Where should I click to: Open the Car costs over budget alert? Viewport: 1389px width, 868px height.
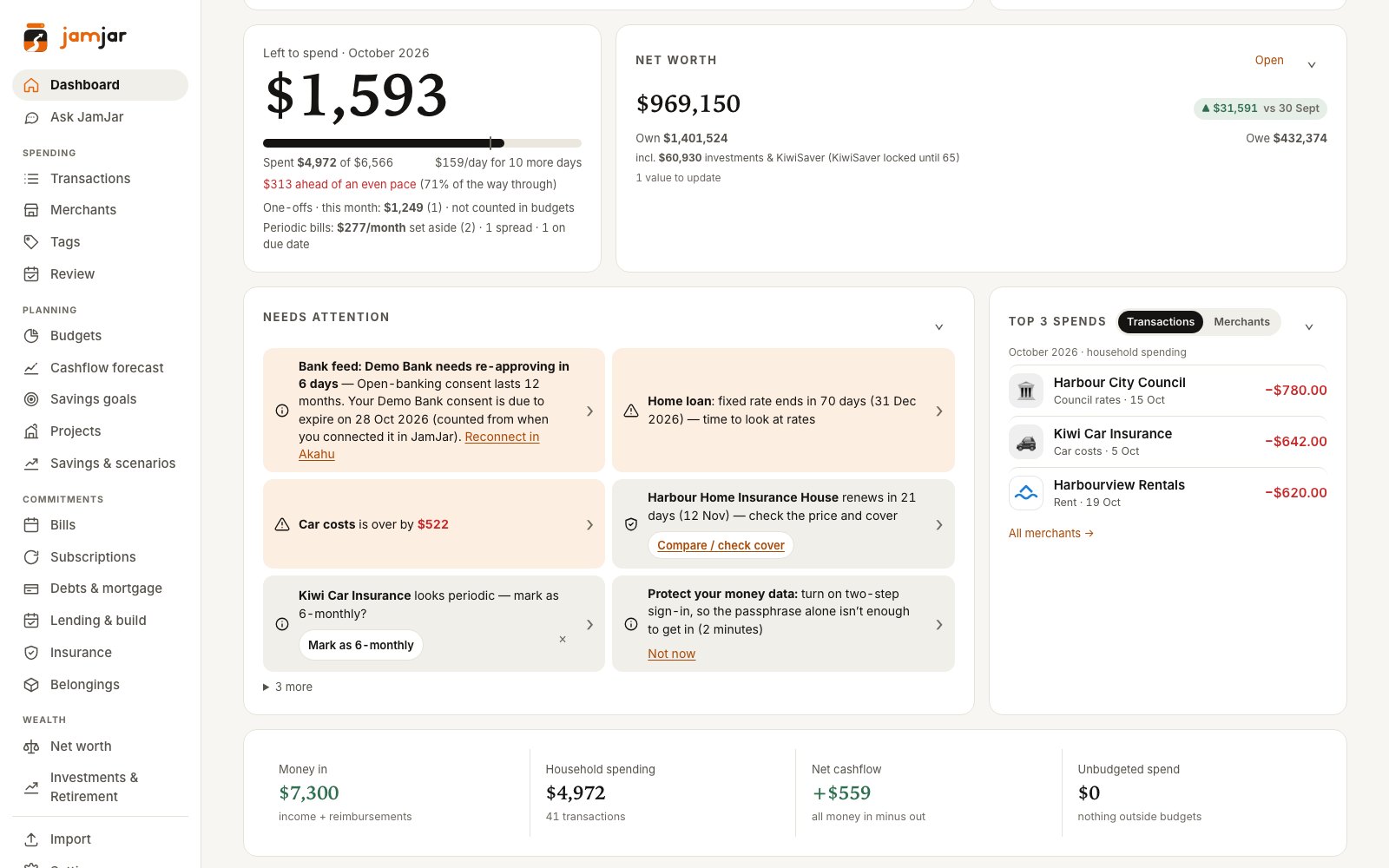(434, 524)
